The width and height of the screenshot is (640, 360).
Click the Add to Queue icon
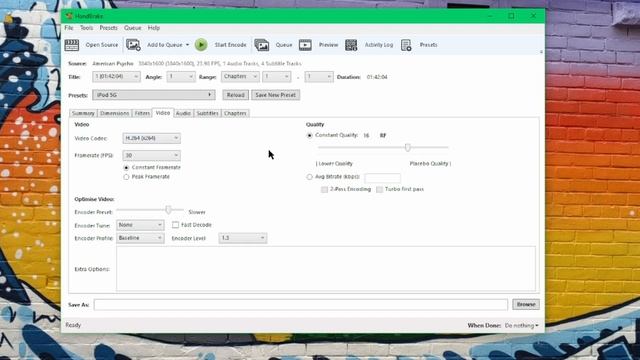pyautogui.click(x=133, y=45)
